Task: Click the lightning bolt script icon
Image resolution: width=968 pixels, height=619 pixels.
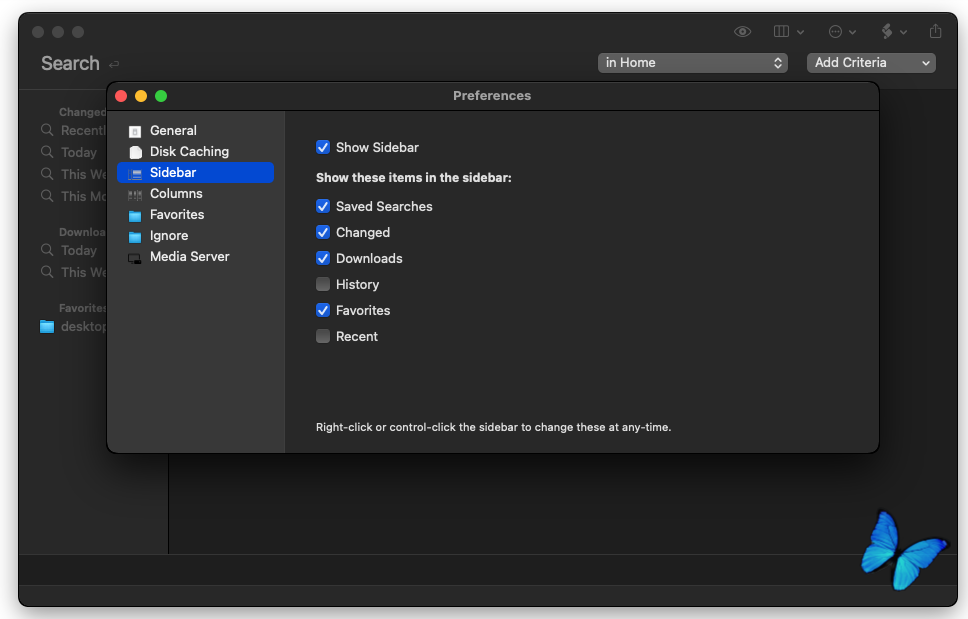Action: [x=892, y=32]
